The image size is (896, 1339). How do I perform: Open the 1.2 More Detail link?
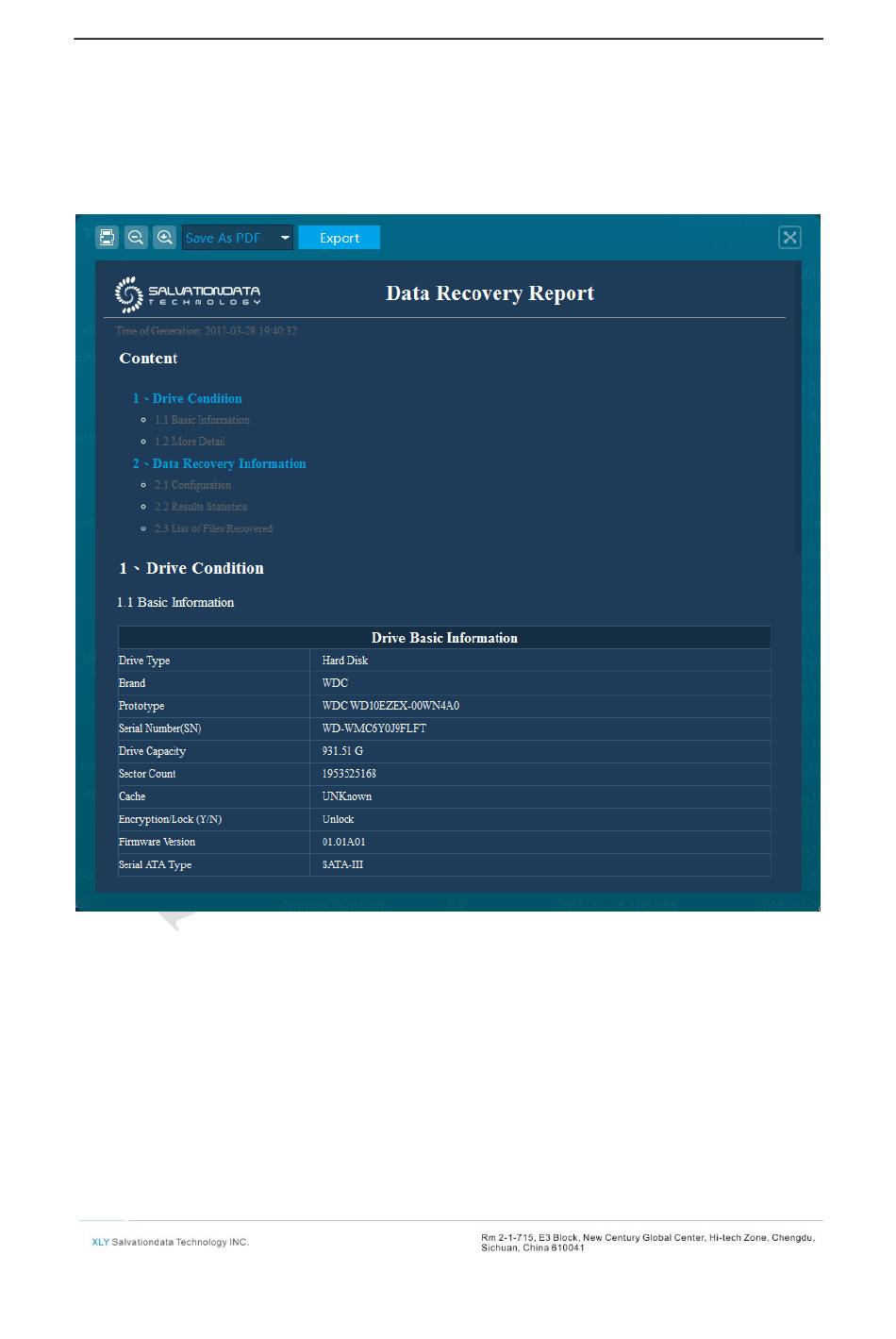click(190, 442)
